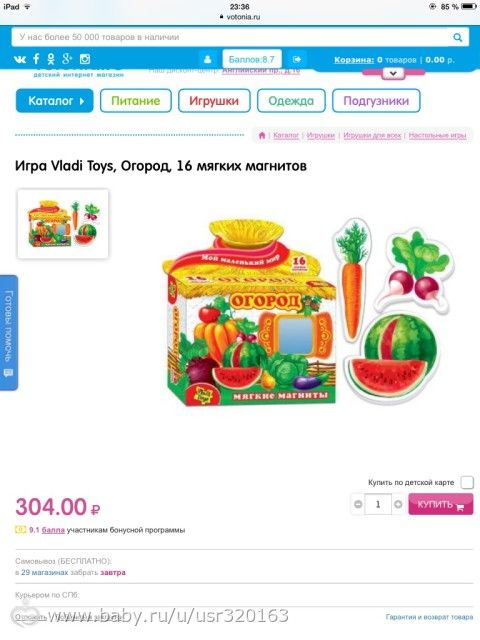Go to home via breadcrumb house icon
Viewport: 480px width, 640px height.
262,135
